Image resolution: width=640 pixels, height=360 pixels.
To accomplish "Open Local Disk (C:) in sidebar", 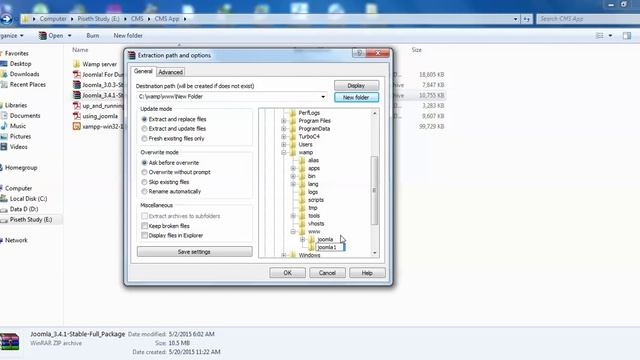I will pos(28,198).
